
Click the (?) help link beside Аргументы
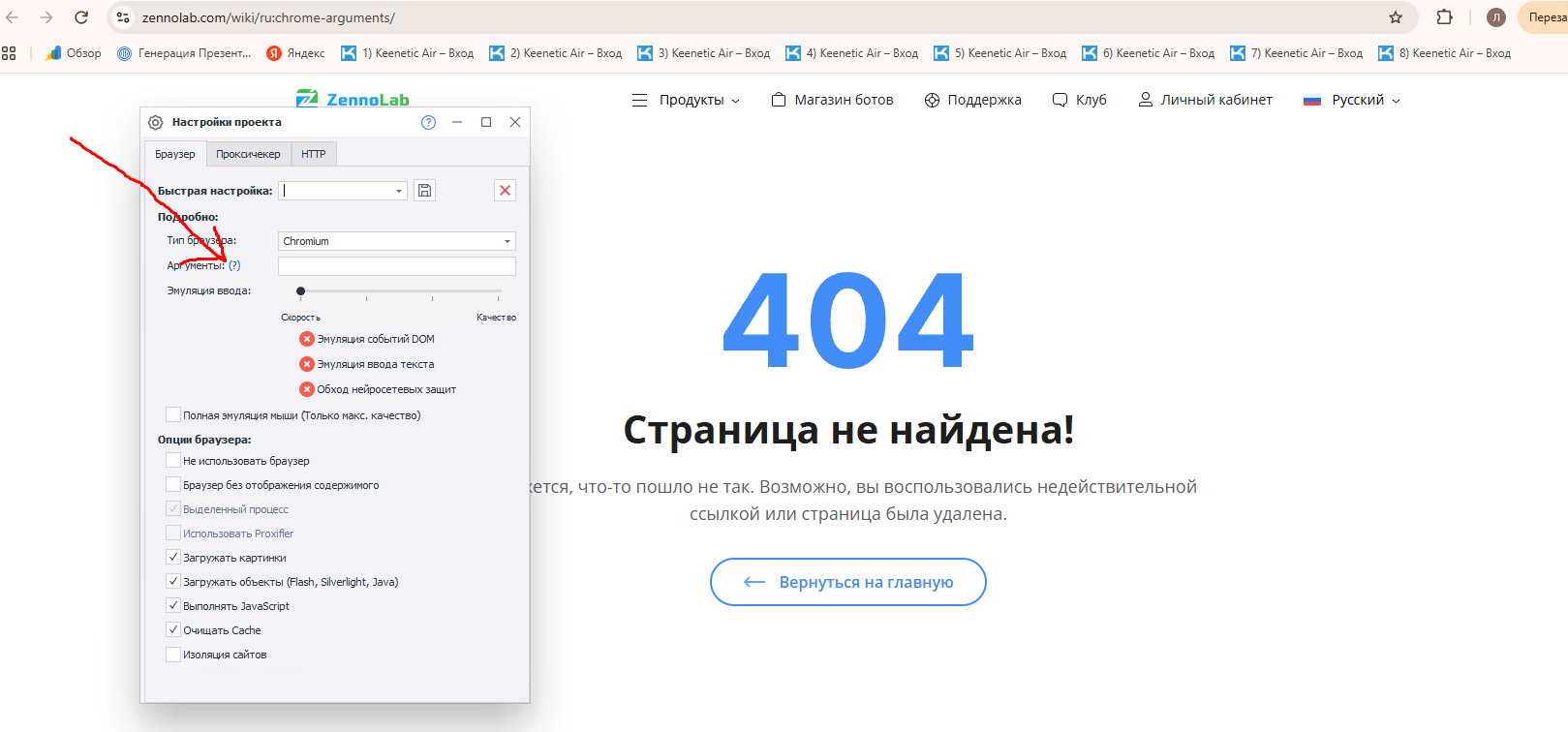(234, 265)
